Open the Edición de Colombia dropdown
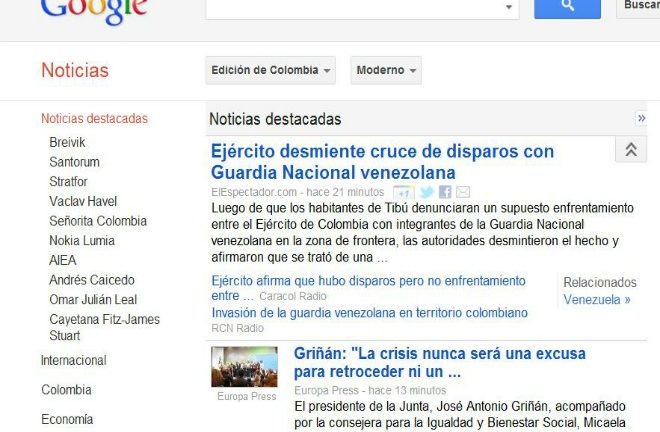The height and width of the screenshot is (432, 660). pos(271,70)
